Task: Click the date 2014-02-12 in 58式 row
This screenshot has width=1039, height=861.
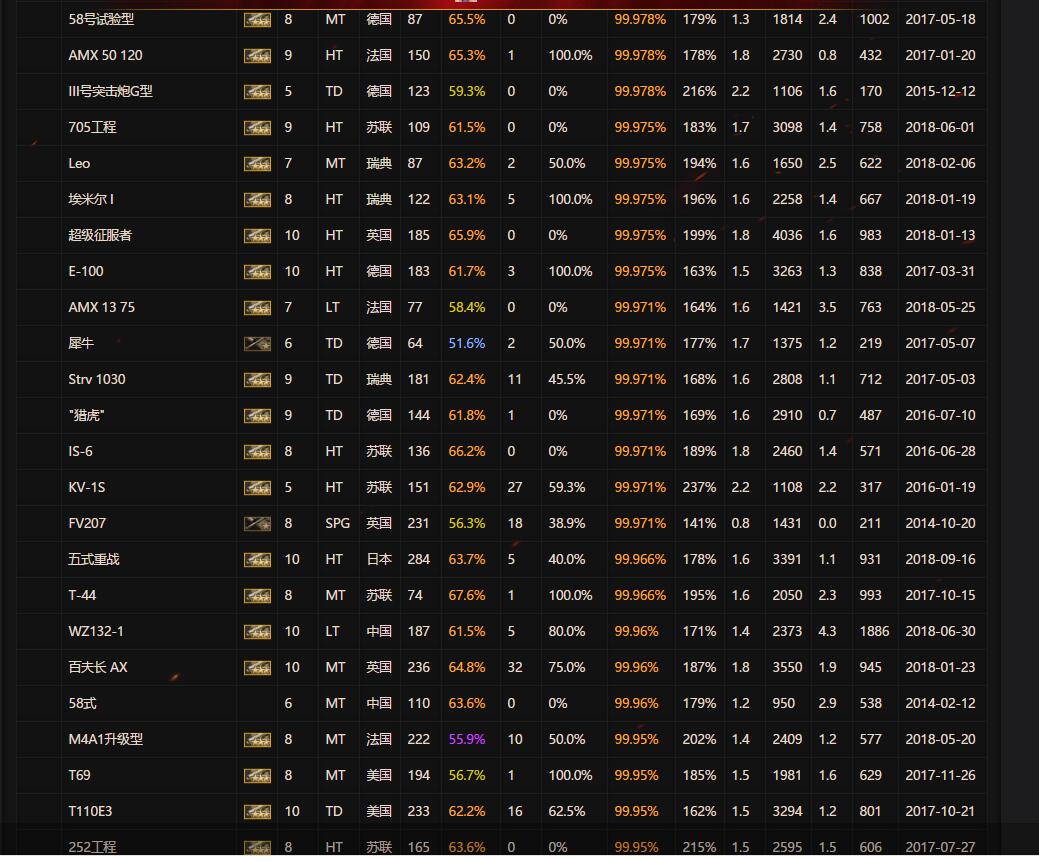Action: (x=940, y=703)
